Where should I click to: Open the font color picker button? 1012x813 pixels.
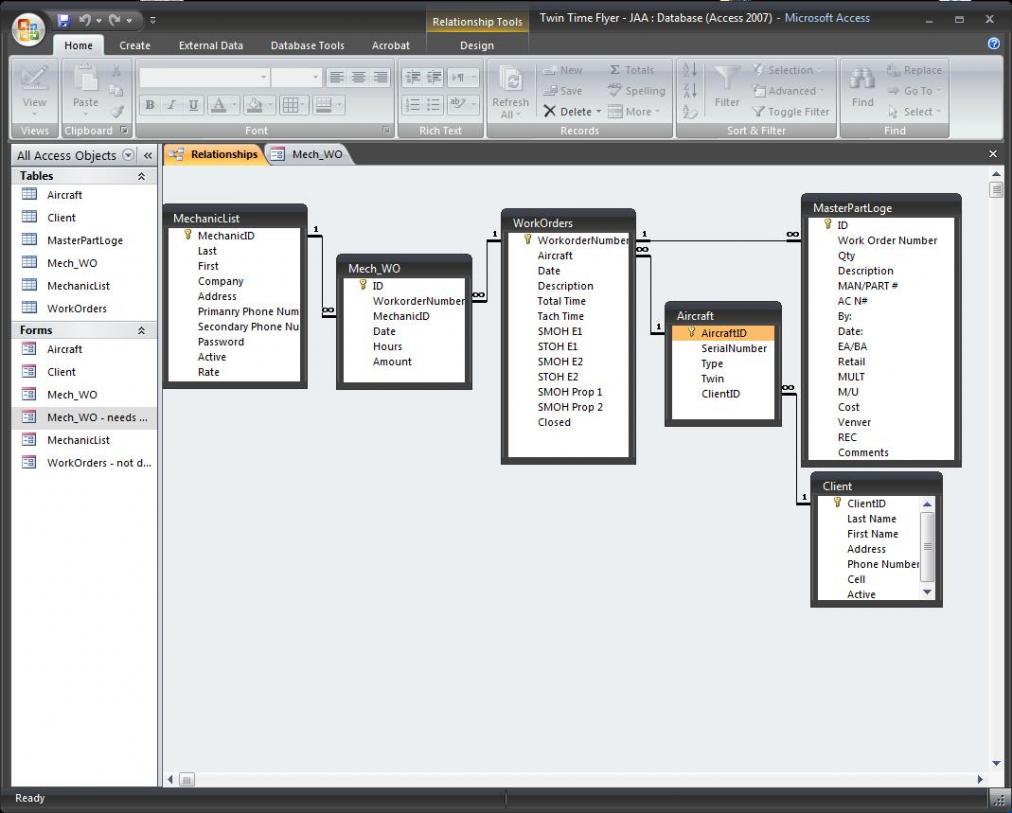[x=223, y=105]
